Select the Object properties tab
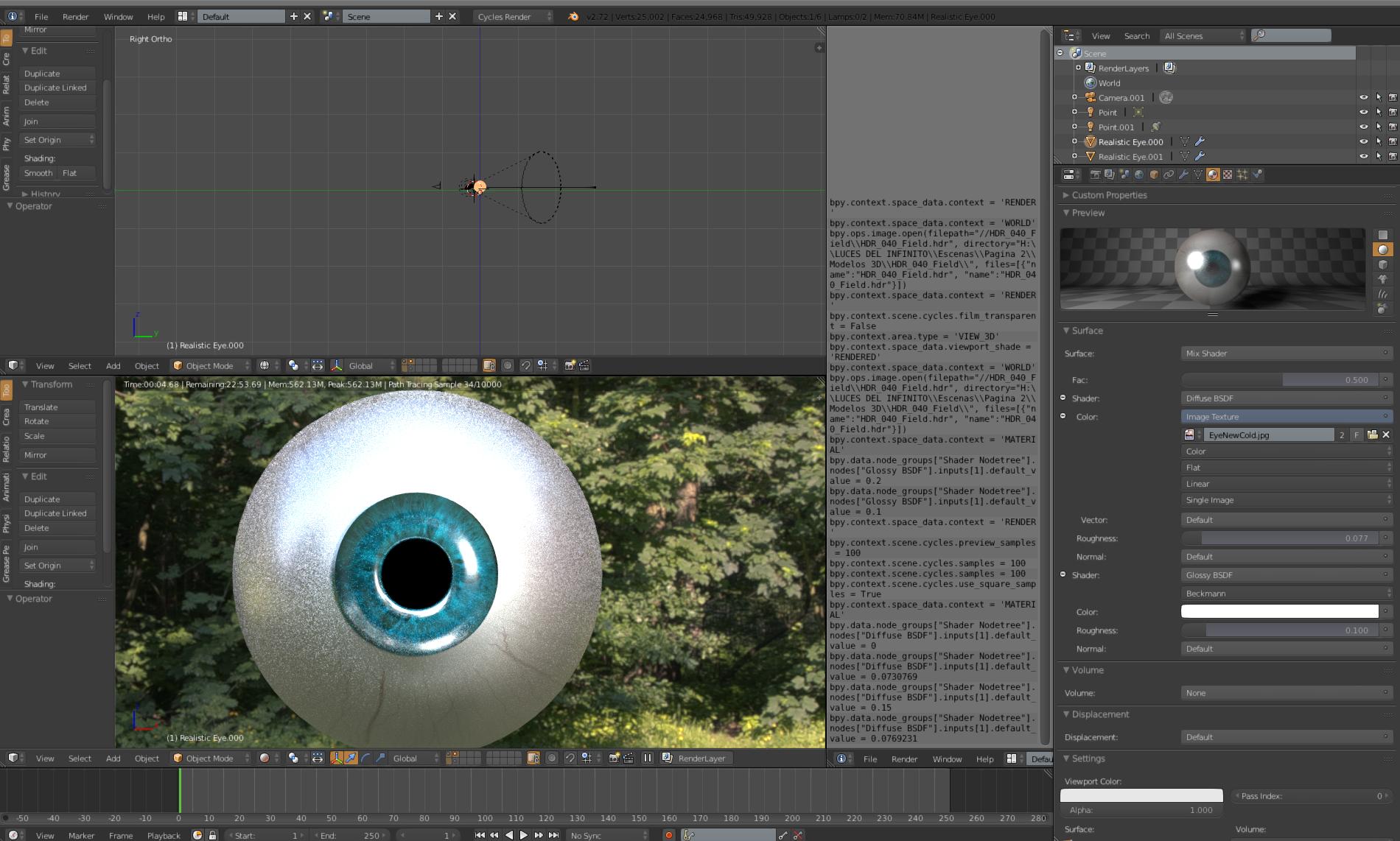The height and width of the screenshot is (841, 1400). (x=1152, y=175)
